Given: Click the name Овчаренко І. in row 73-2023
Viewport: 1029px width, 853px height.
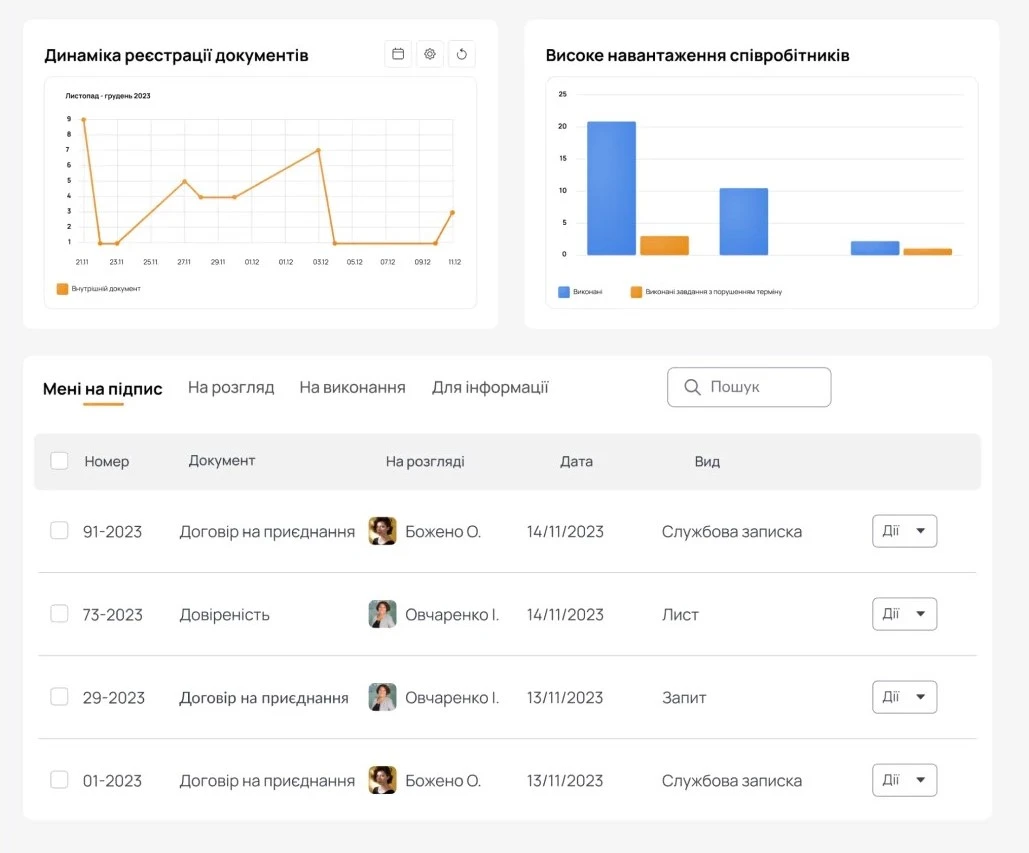Looking at the screenshot, I should [452, 615].
